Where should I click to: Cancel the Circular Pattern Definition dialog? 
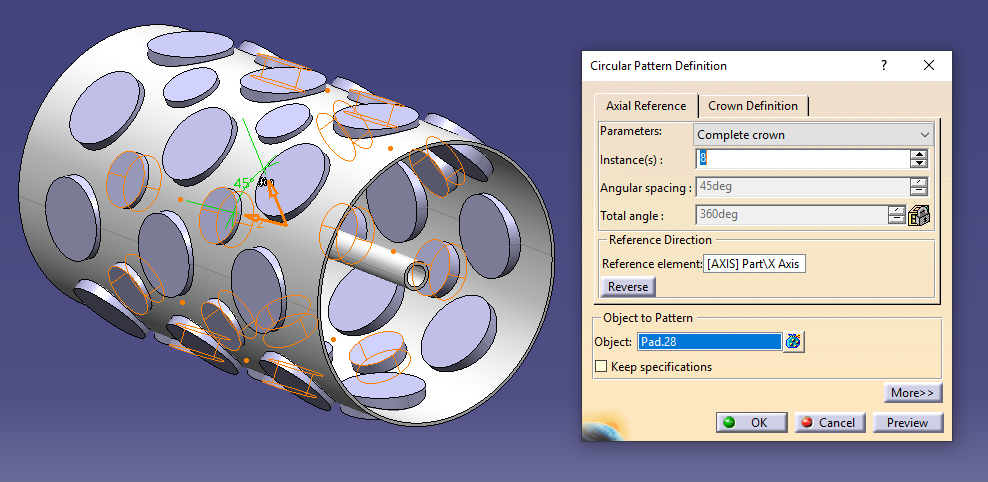click(830, 422)
